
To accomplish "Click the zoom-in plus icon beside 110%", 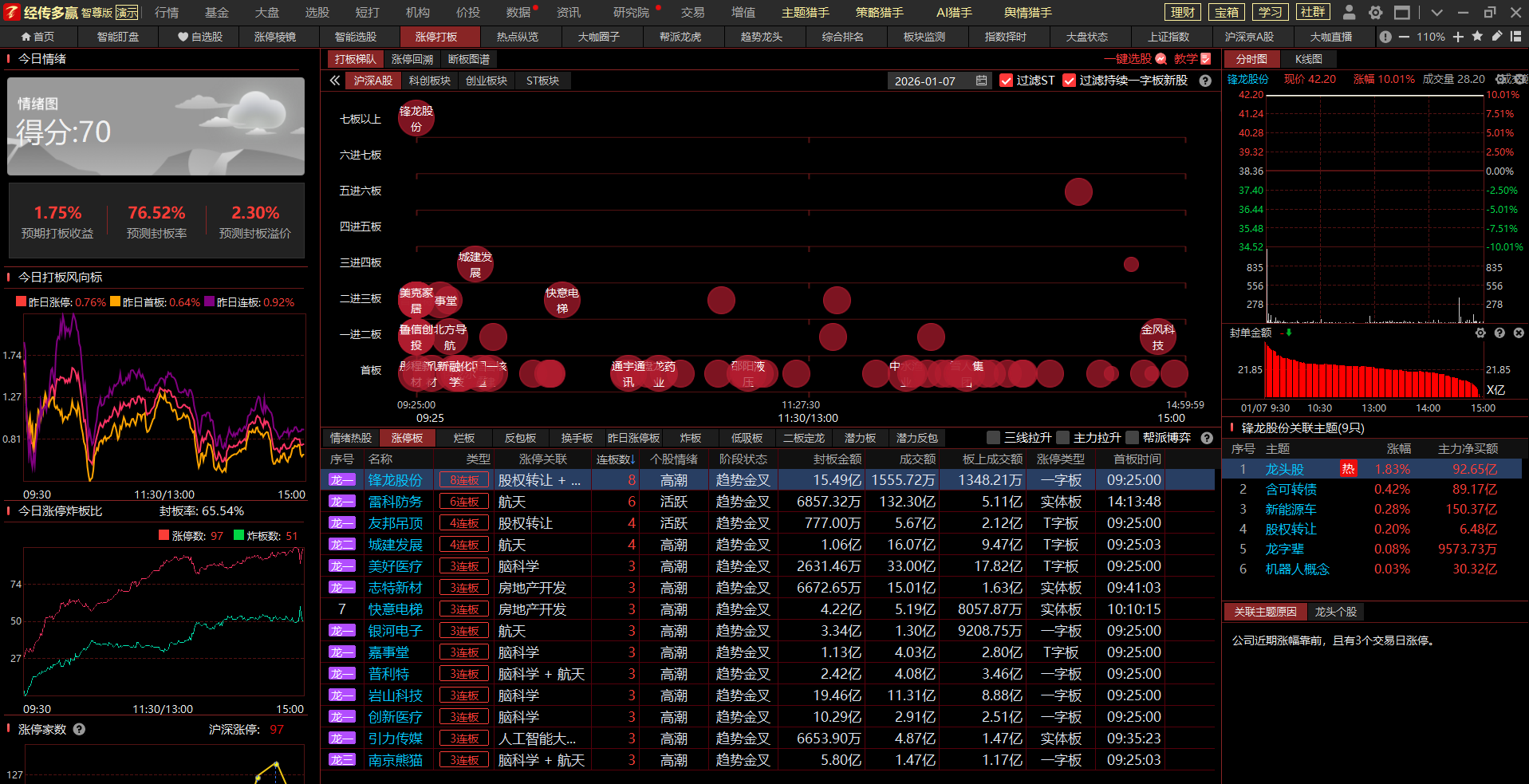I will pyautogui.click(x=1458, y=37).
